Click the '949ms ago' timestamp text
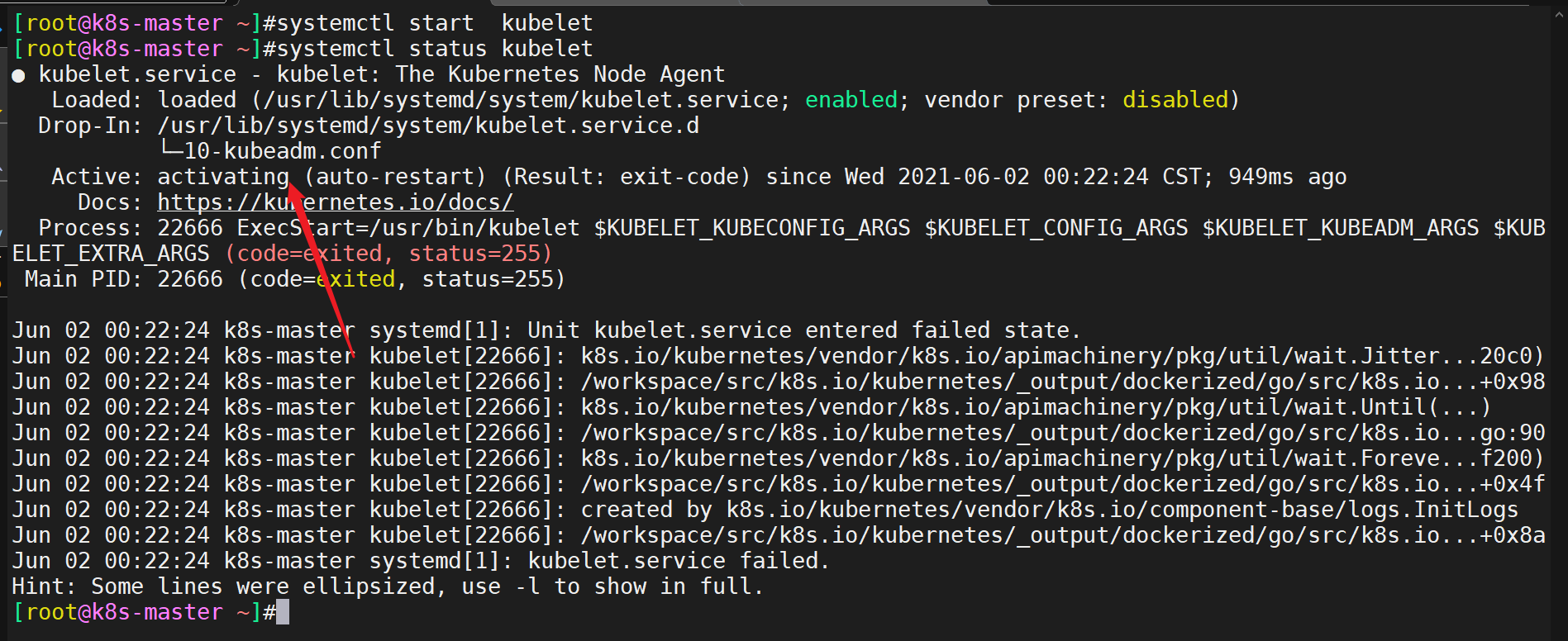 [x=1288, y=177]
